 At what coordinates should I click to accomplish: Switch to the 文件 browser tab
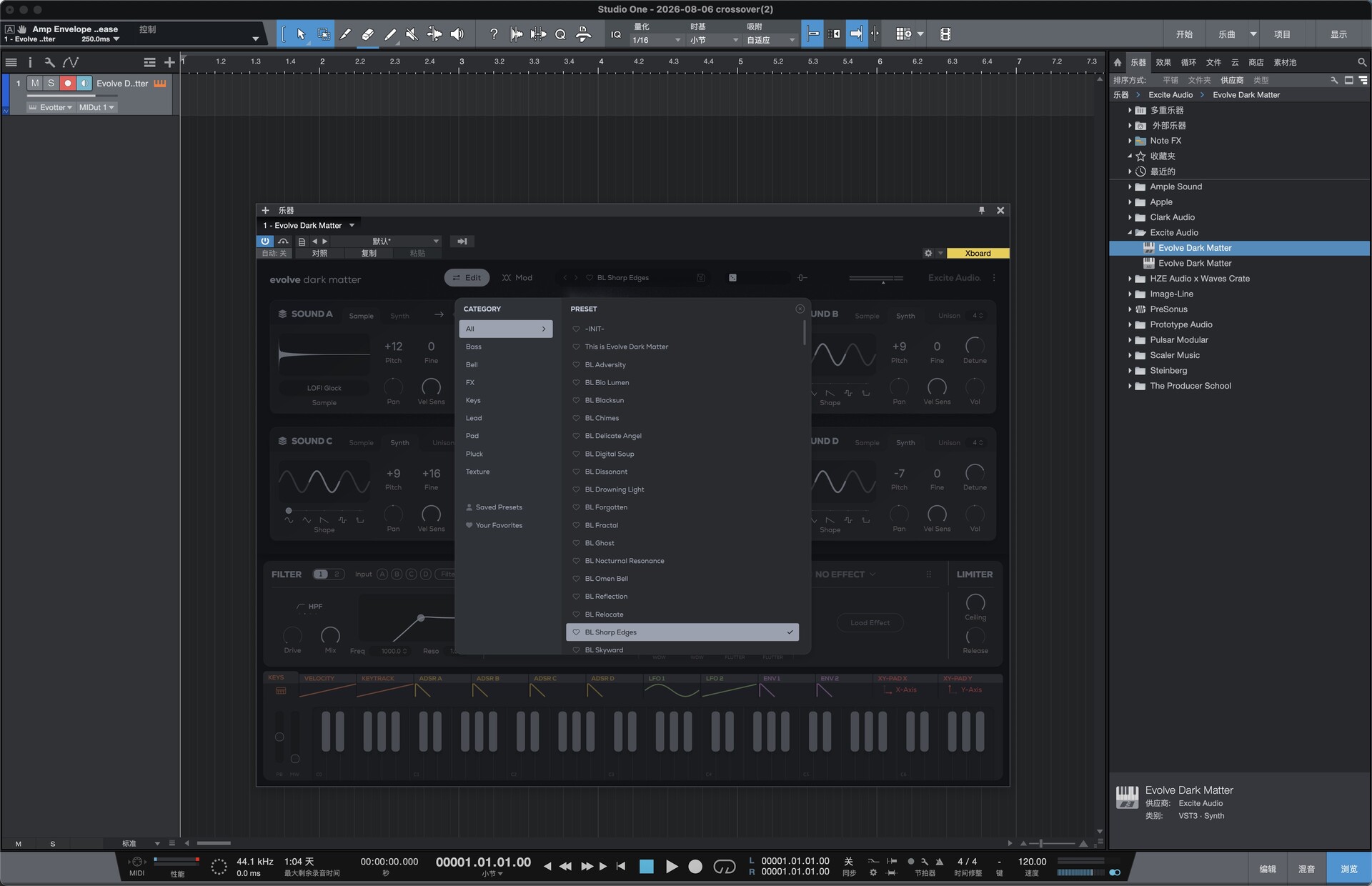click(1213, 62)
